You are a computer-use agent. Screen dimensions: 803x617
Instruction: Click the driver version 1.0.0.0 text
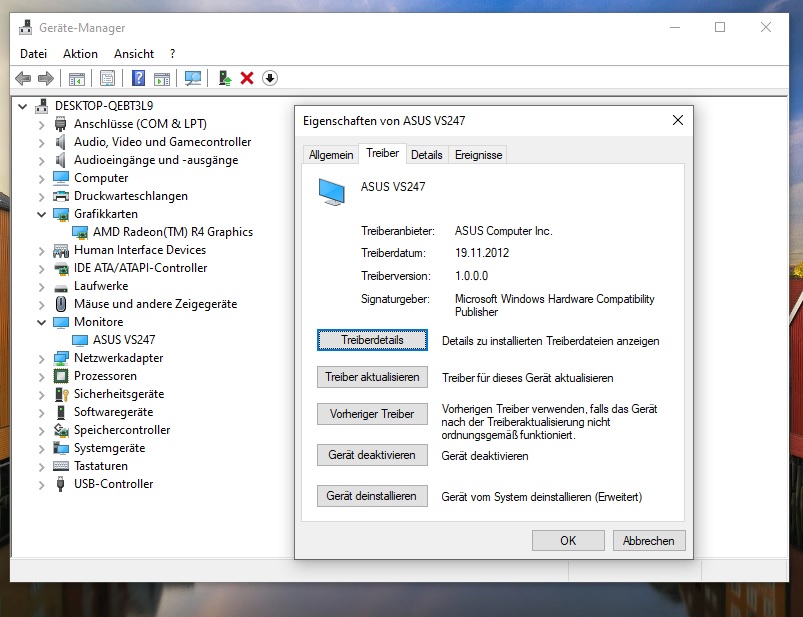point(471,276)
